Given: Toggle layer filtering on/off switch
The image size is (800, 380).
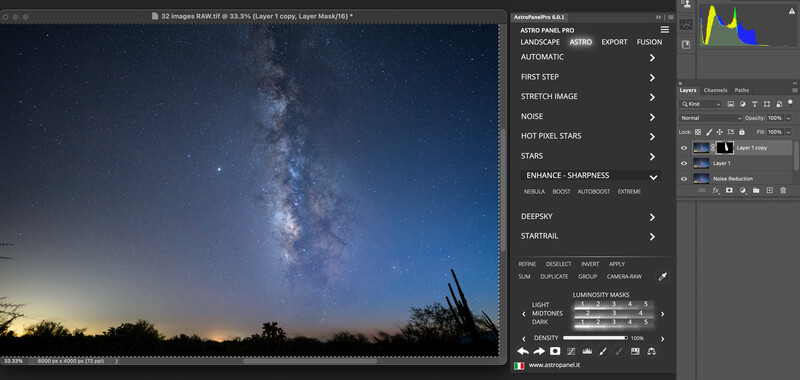Looking at the screenshot, I should tap(791, 103).
